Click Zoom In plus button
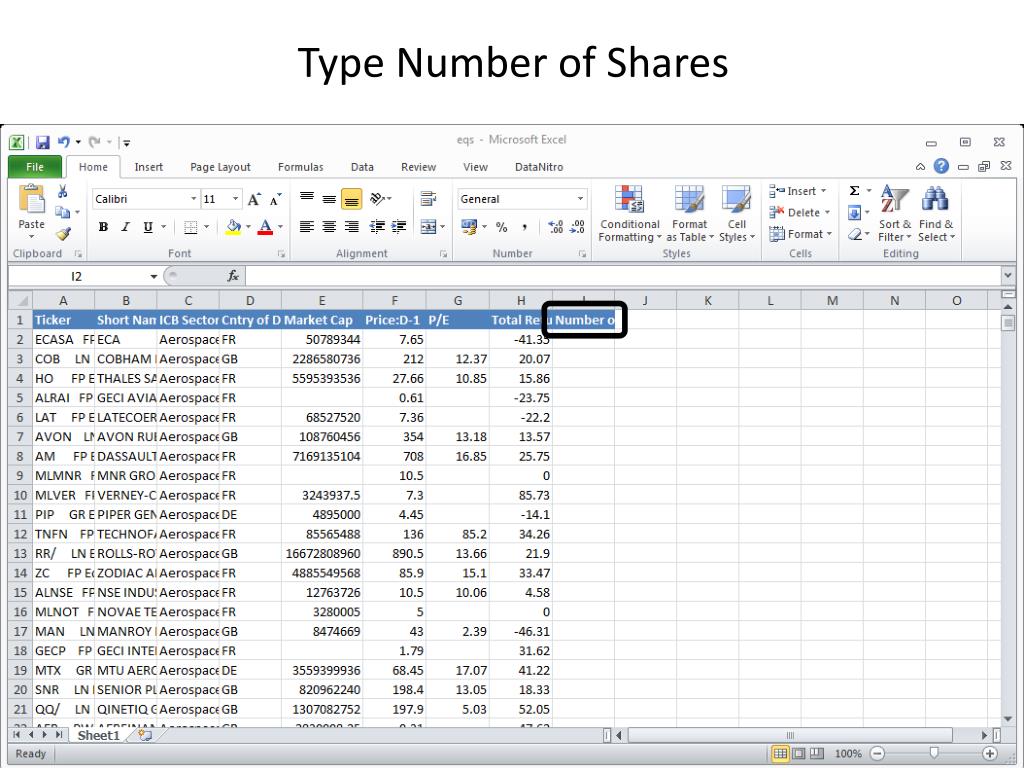The width and height of the screenshot is (1024, 768). click(990, 754)
